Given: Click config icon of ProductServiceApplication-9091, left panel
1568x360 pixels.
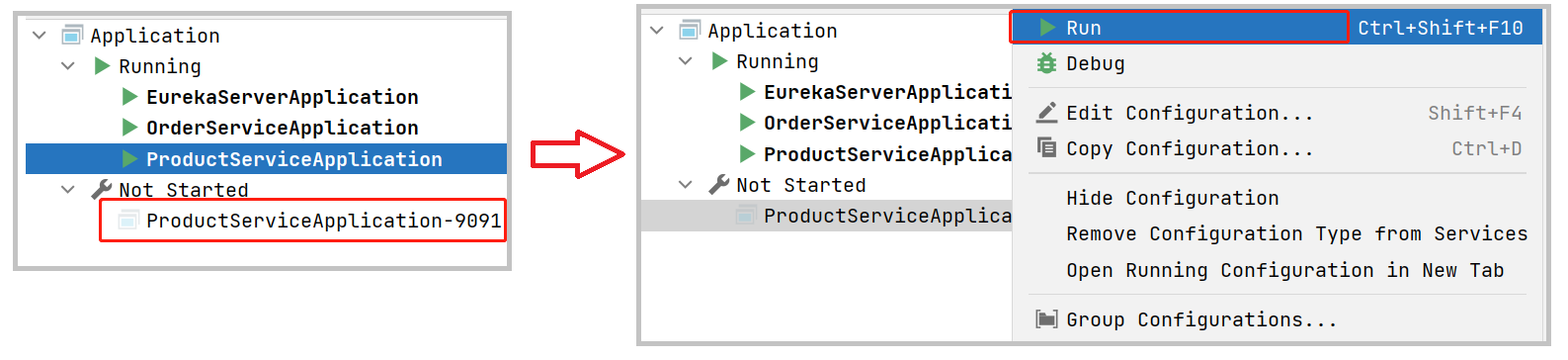Looking at the screenshot, I should click(x=127, y=221).
